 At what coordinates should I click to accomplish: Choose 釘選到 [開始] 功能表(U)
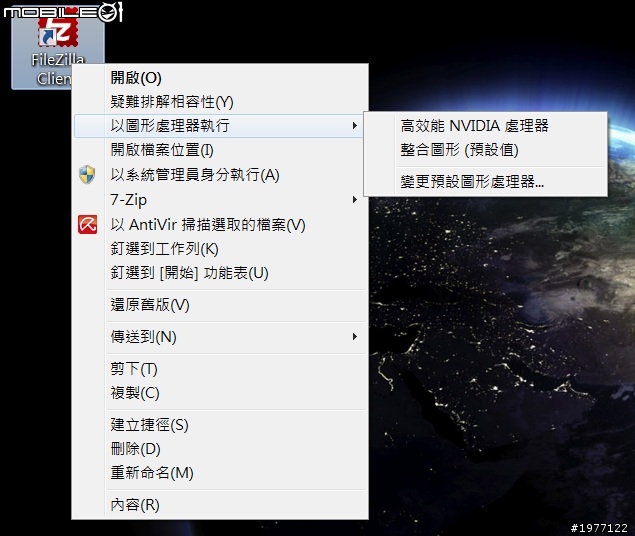pyautogui.click(x=220, y=273)
